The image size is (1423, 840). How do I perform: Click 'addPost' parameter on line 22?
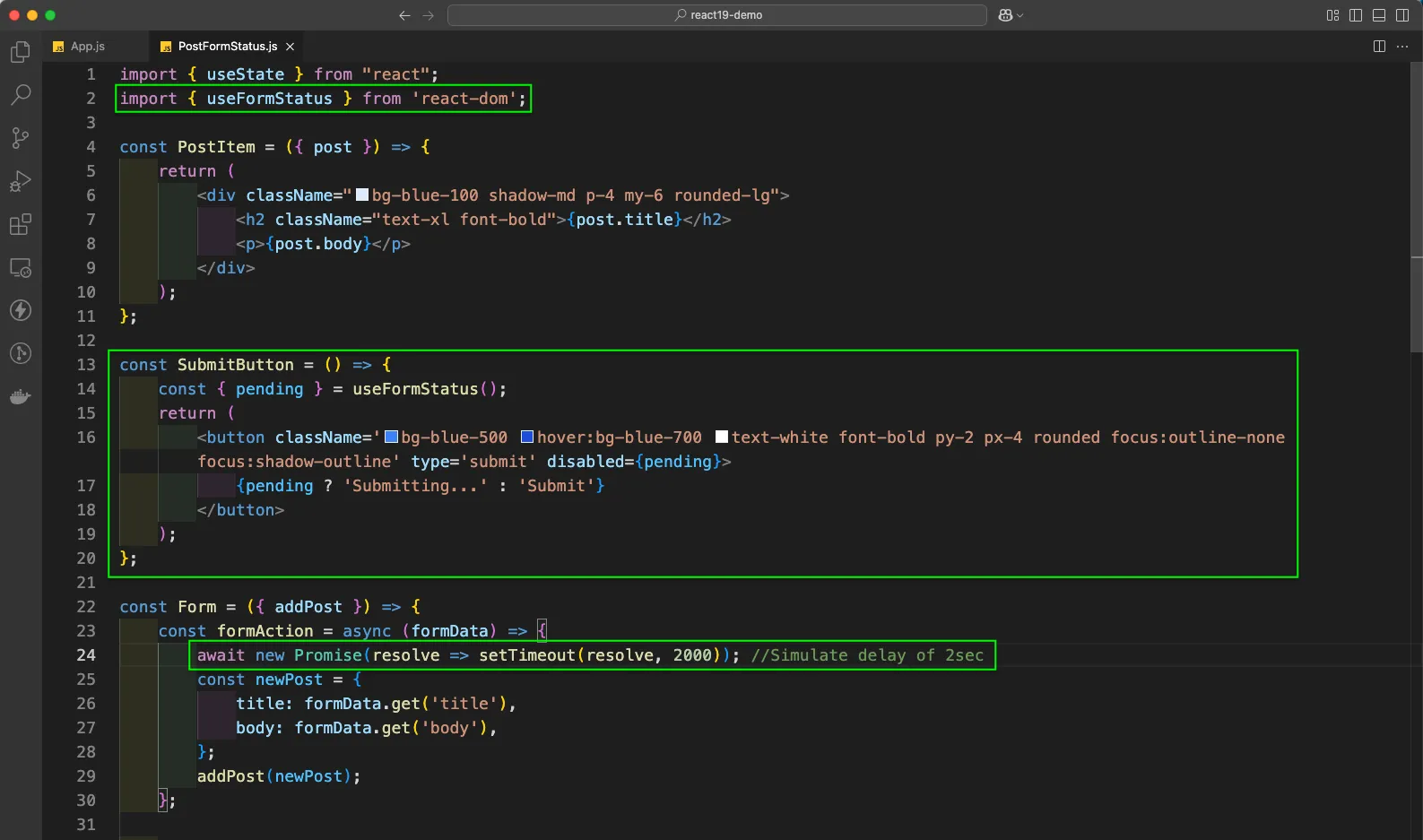coord(308,607)
